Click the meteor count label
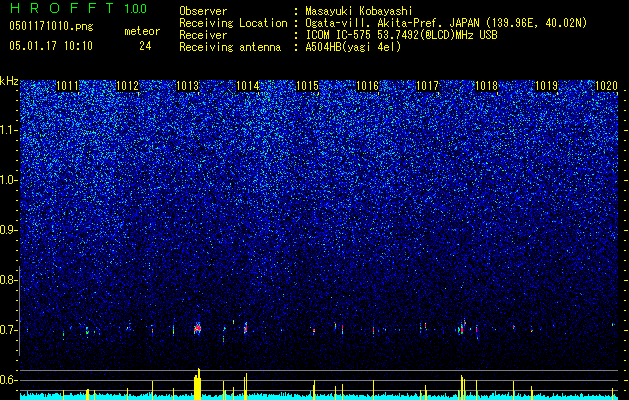 [x=142, y=31]
